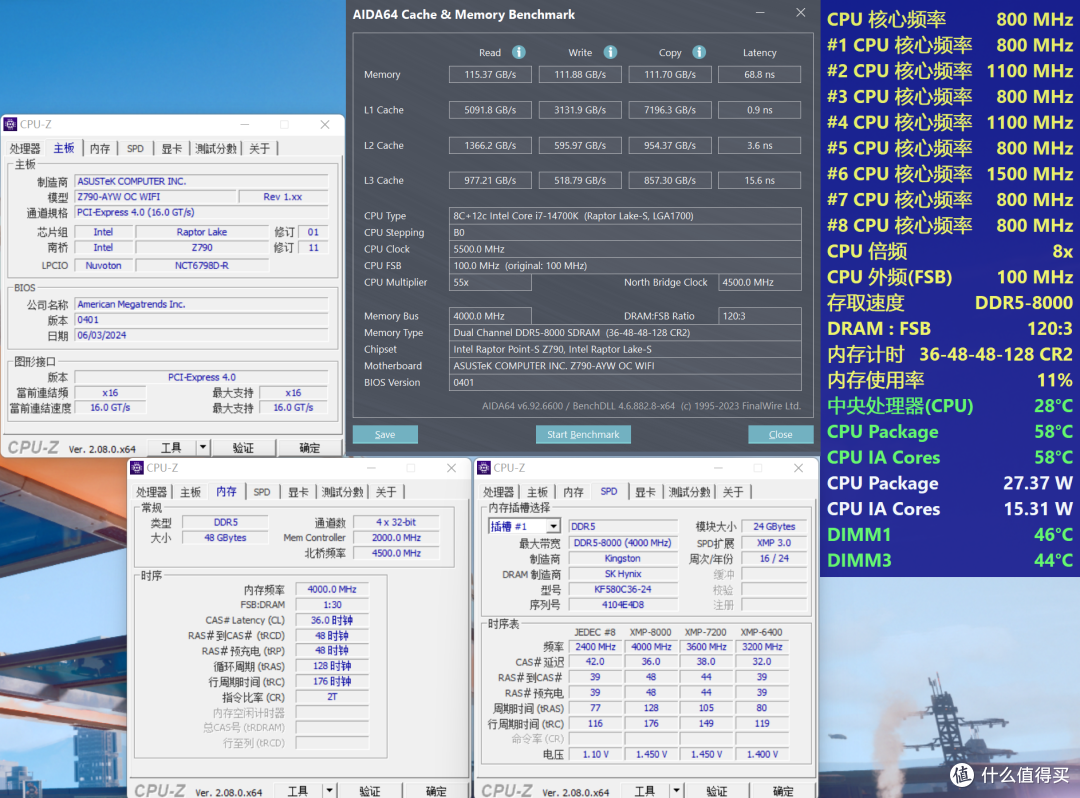
Task: Click SPD extension XMP 3.0 field
Action: tap(774, 543)
